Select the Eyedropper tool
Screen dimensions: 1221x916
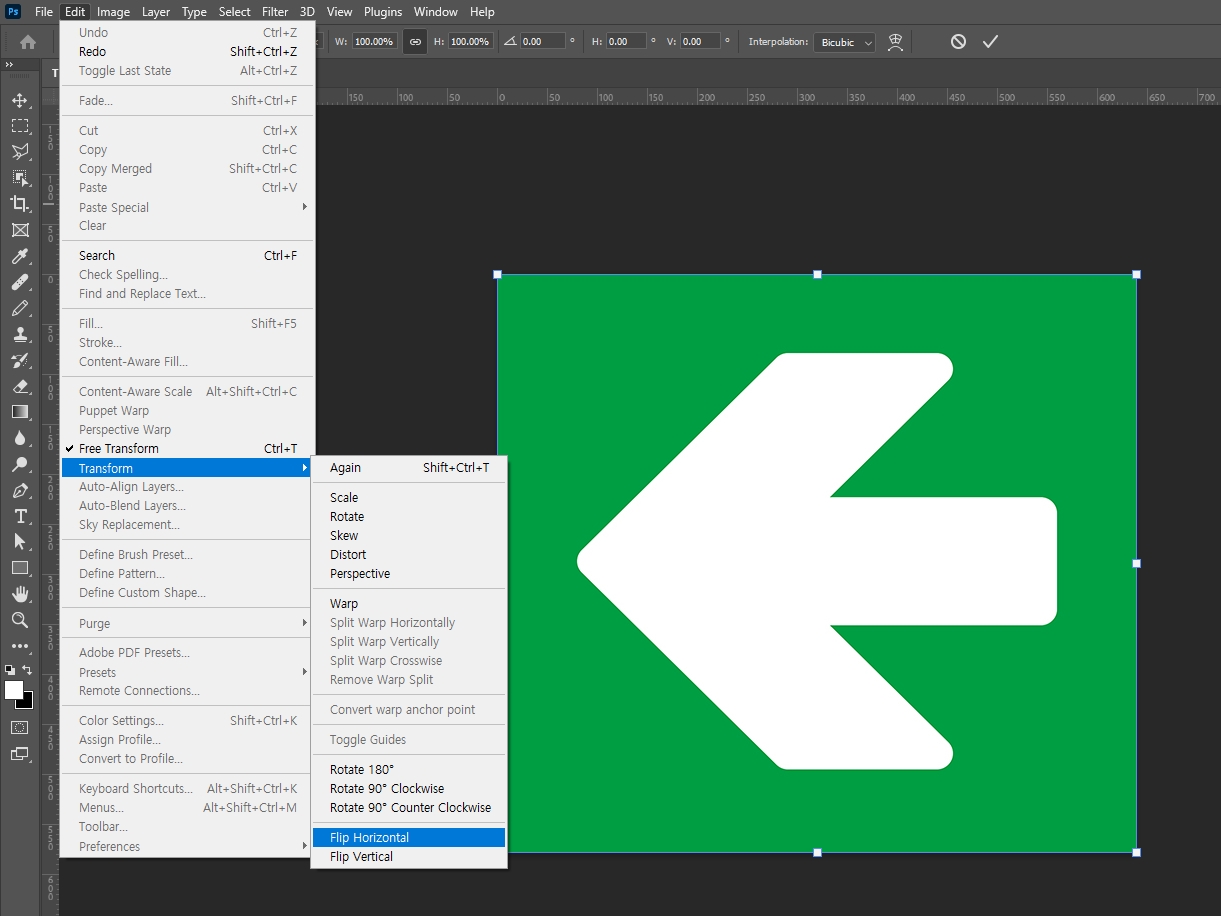(19, 257)
